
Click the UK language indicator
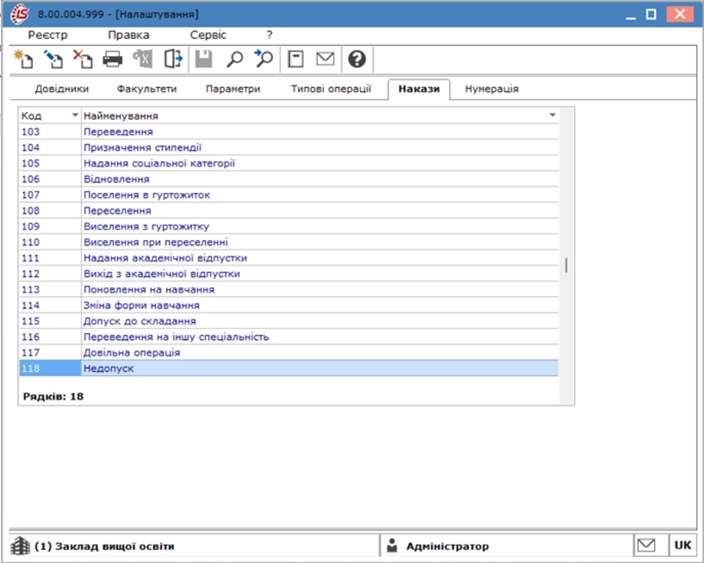tap(682, 545)
